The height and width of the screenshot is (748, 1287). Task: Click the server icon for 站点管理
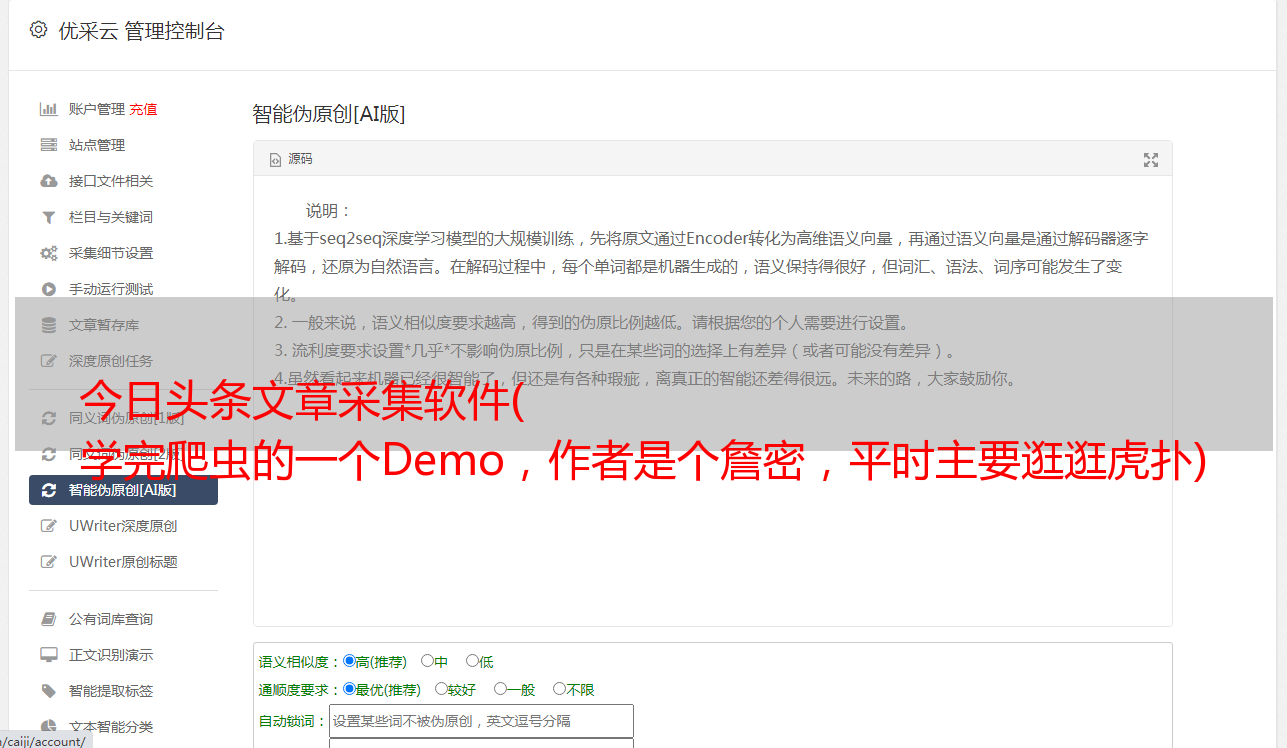[48, 145]
